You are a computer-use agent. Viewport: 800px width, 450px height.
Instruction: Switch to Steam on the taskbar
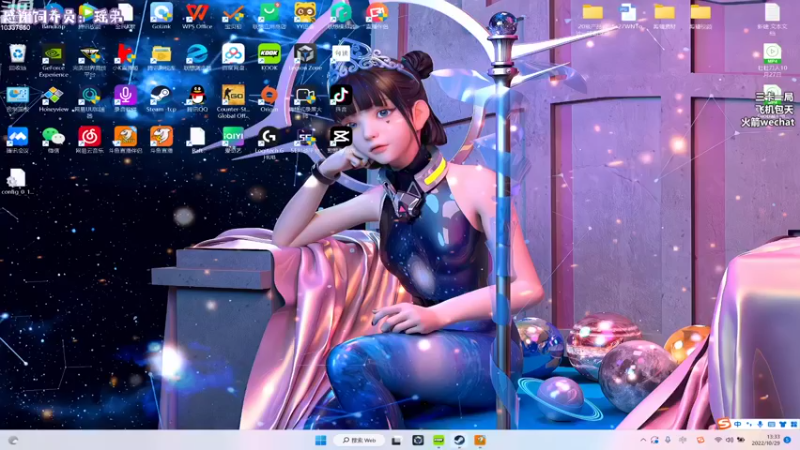pyautogui.click(x=459, y=440)
